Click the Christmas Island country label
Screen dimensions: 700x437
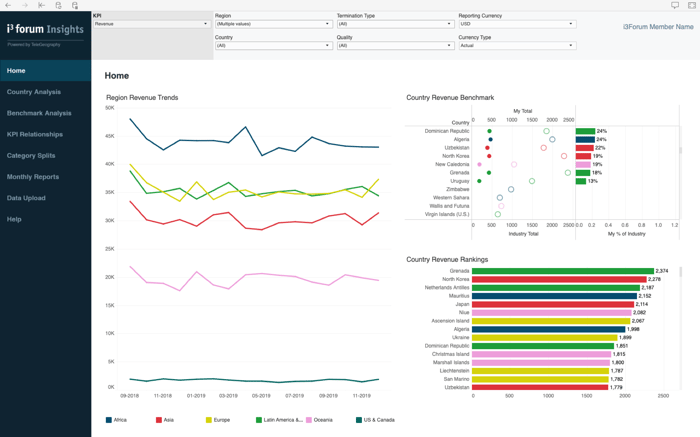click(x=450, y=354)
